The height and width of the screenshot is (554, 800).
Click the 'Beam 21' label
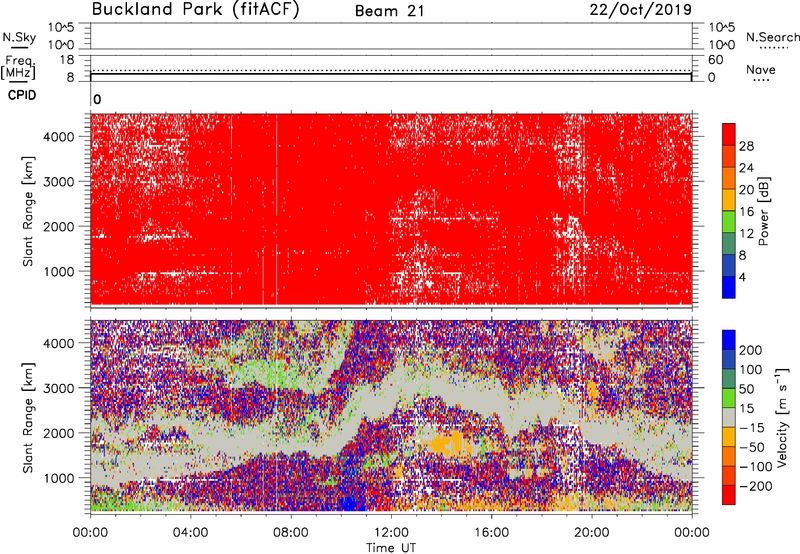coord(389,11)
